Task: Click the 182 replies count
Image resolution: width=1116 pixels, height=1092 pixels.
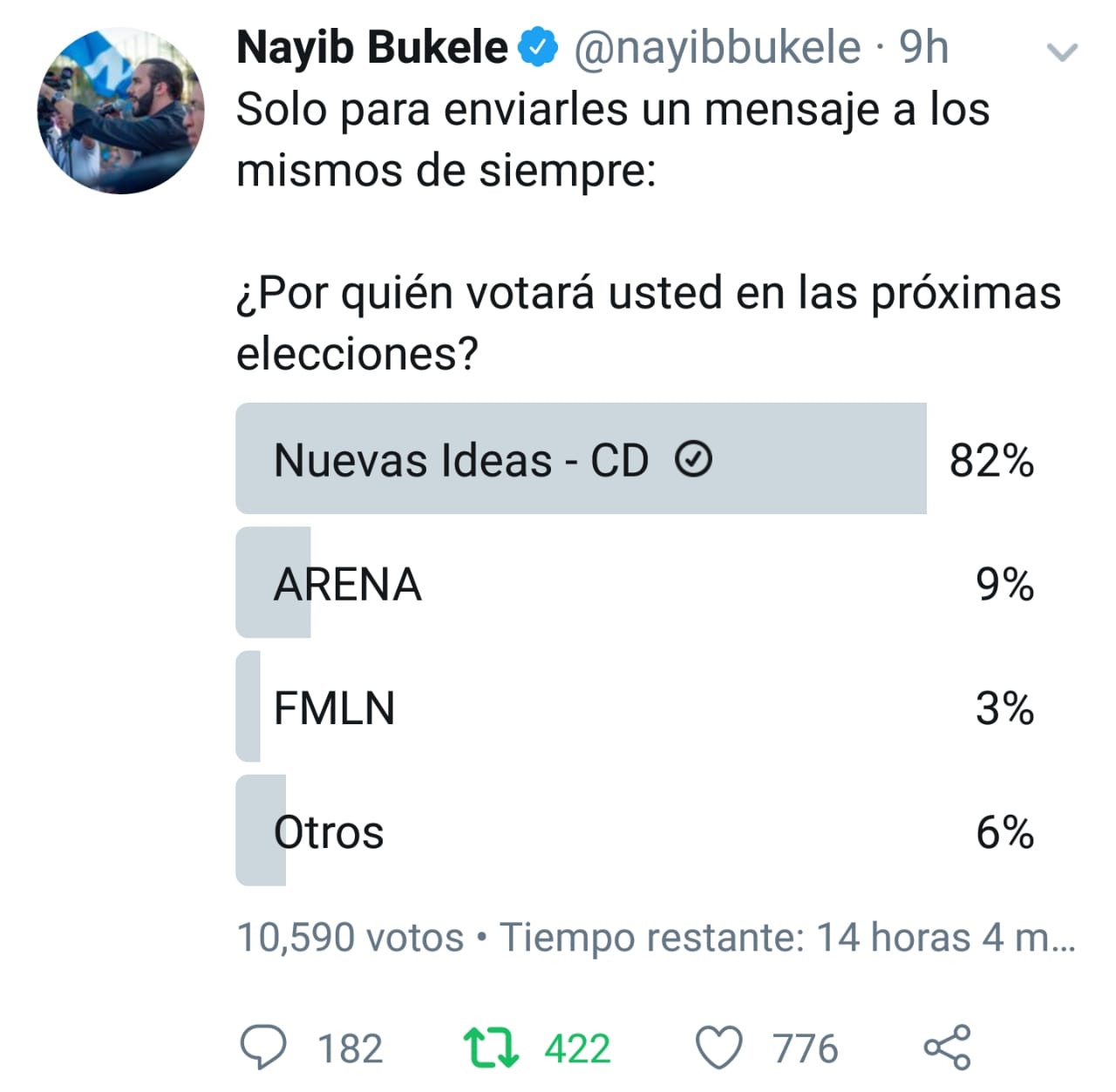Action: click(350, 1048)
